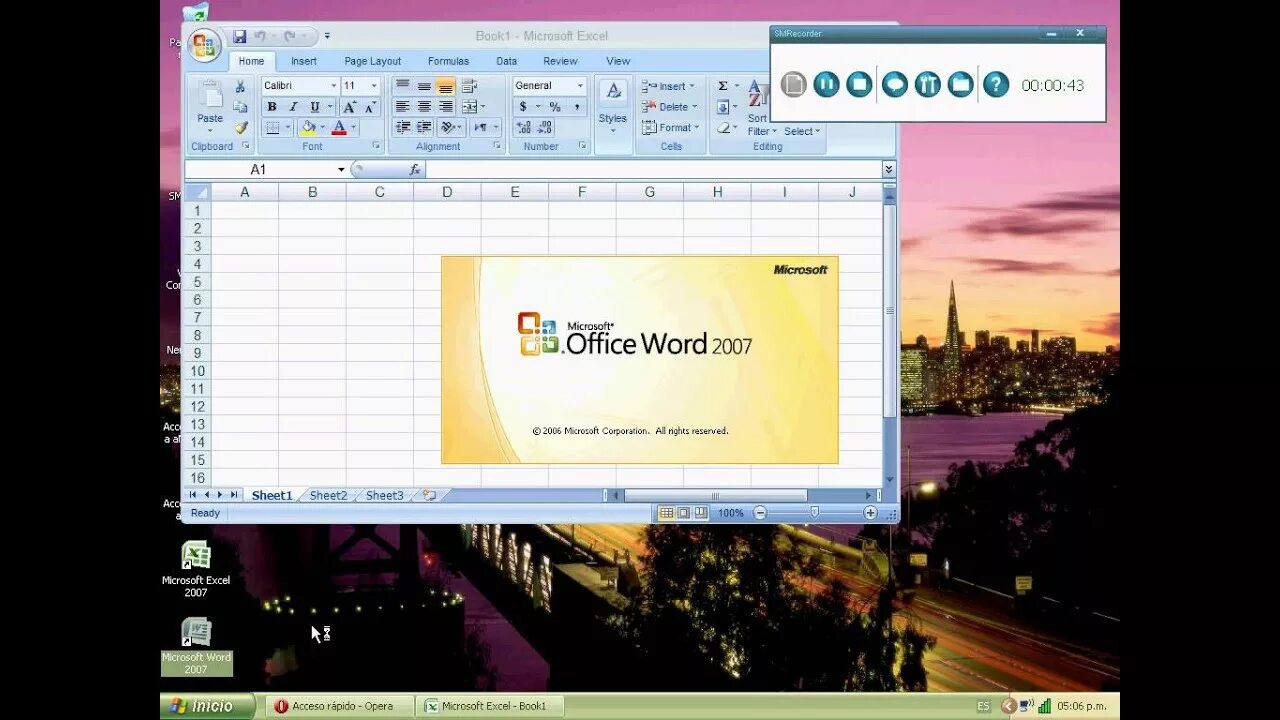Toggle Italic formatting
This screenshot has height=720, width=1280.
(x=293, y=107)
